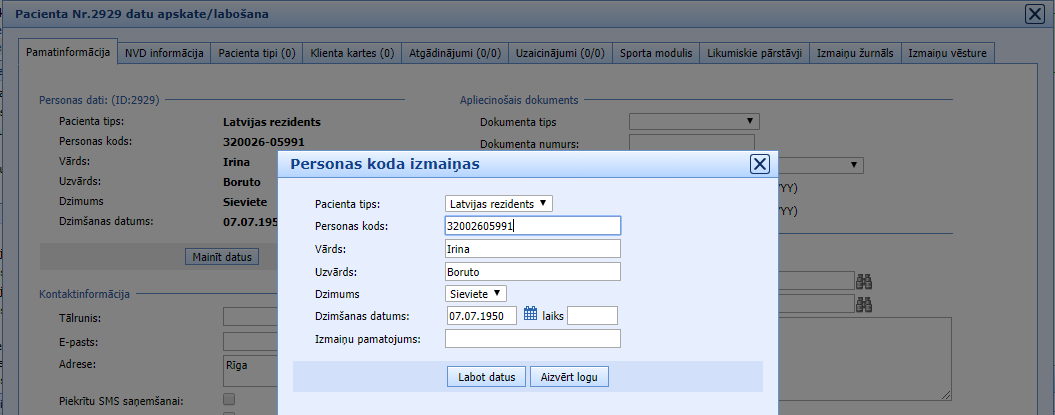
Task: Close the Personas koda izmaiņas dialog
Action: click(759, 165)
